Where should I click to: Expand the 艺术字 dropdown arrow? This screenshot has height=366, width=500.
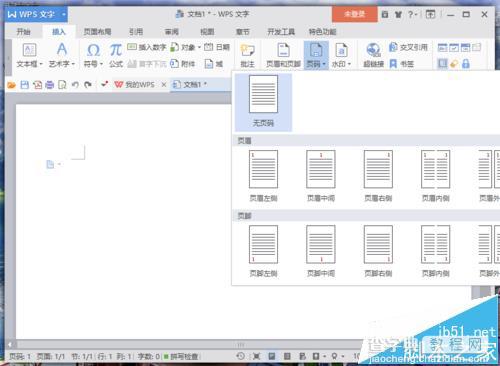73,64
